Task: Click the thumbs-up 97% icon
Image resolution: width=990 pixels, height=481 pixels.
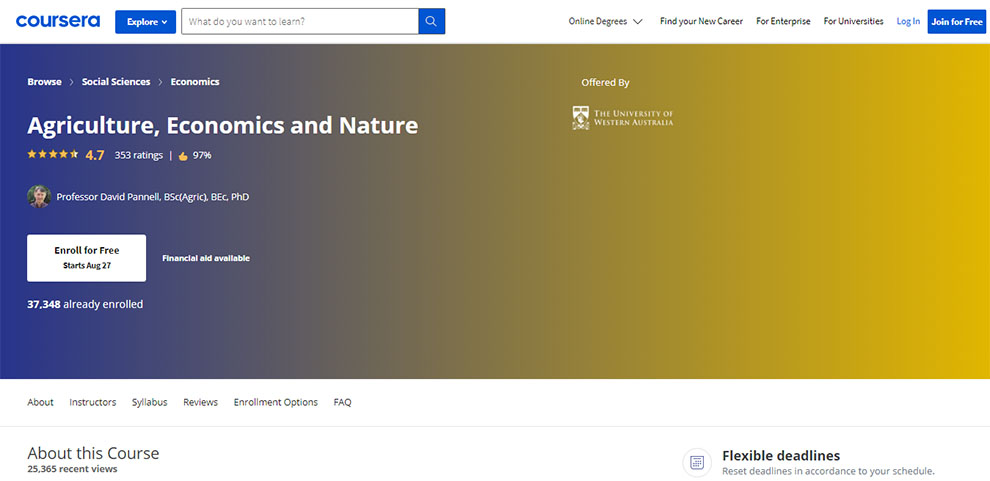Action: pos(183,156)
